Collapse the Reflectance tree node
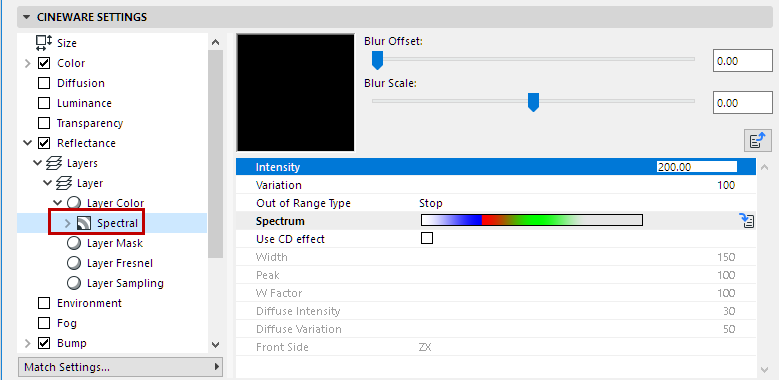The image size is (779, 380). [27, 143]
